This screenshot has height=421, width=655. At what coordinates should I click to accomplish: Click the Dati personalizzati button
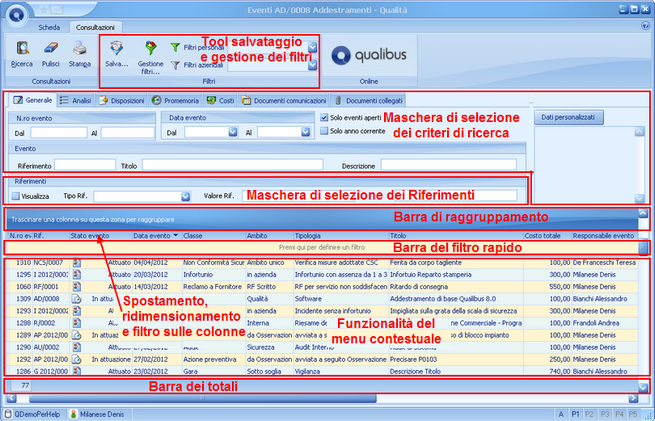pos(569,117)
